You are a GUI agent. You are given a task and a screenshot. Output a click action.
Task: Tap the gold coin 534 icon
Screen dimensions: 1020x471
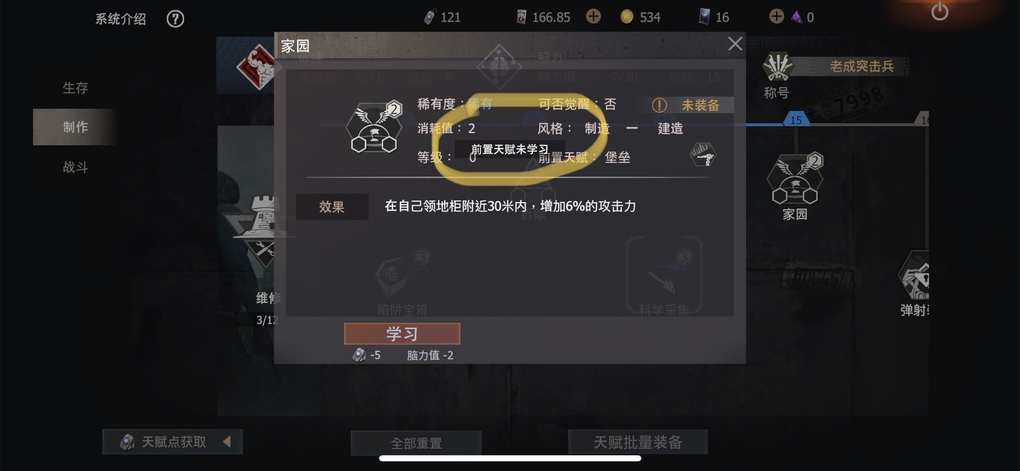[626, 18]
